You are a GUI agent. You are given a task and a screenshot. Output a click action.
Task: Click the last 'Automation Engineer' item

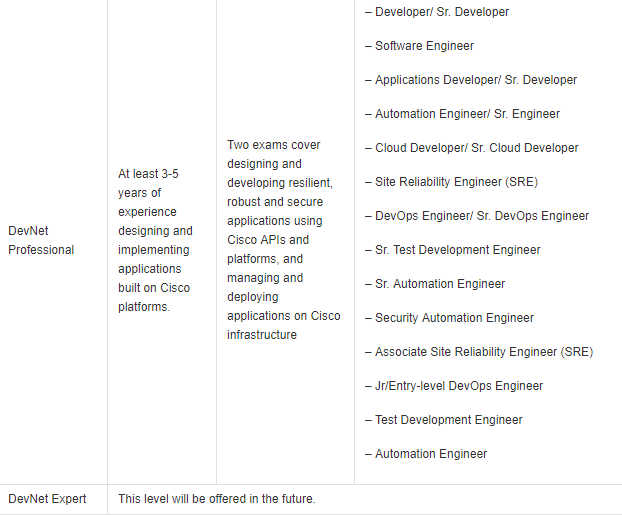426,454
